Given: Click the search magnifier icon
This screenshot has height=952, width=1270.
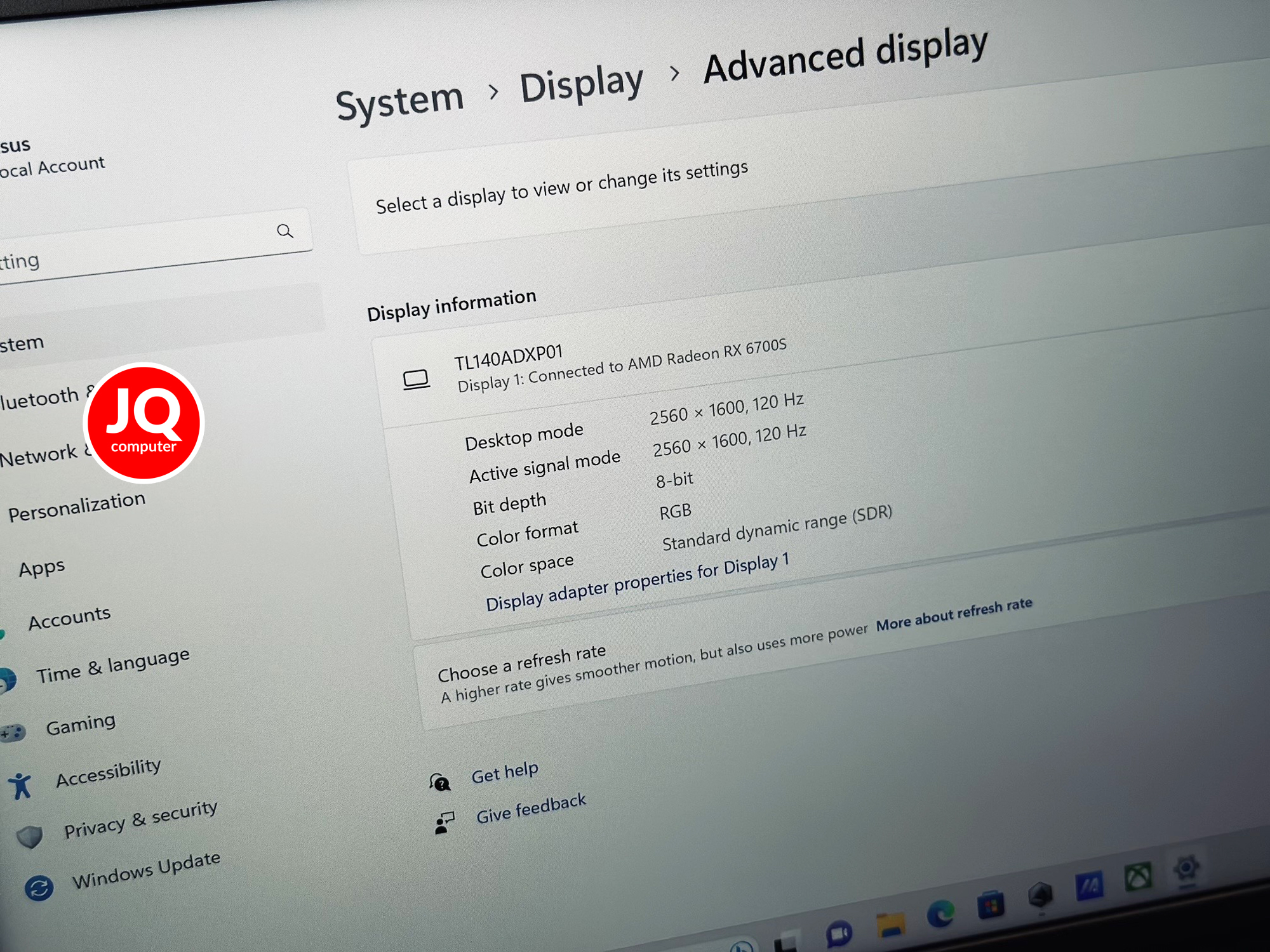Looking at the screenshot, I should coord(285,231).
